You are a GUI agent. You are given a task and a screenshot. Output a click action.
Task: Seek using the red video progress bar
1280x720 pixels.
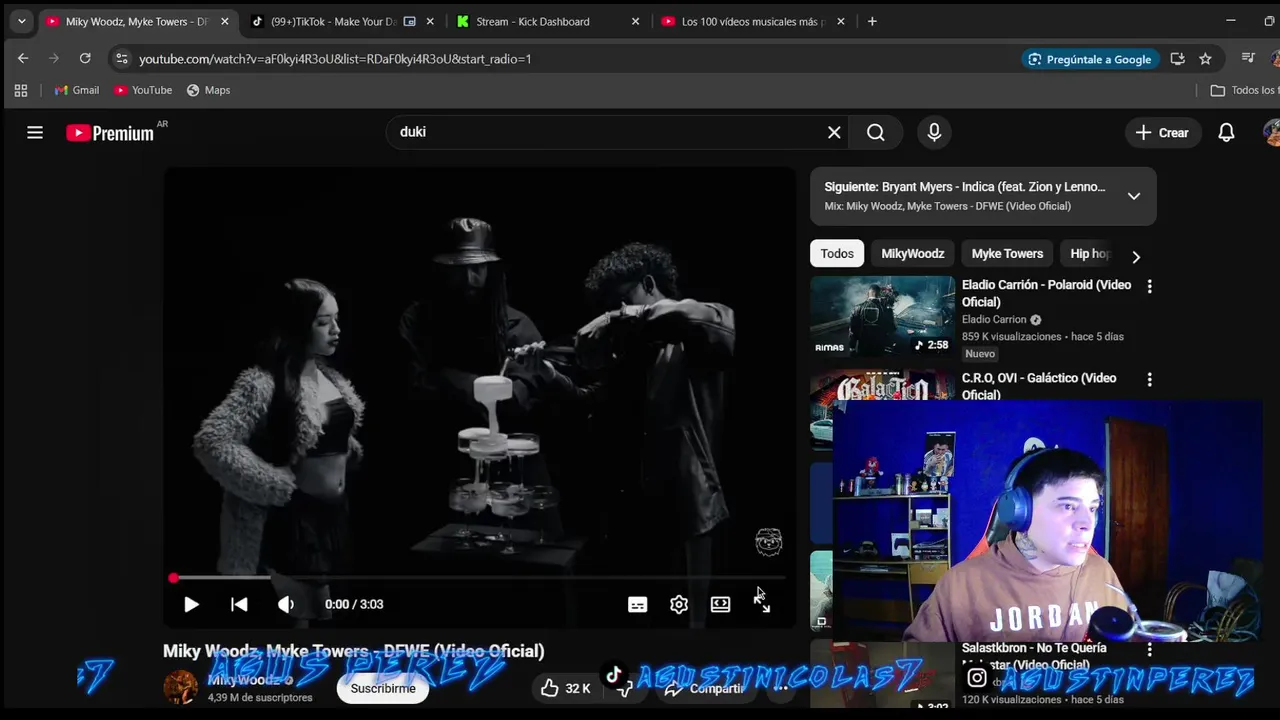pyautogui.click(x=480, y=578)
